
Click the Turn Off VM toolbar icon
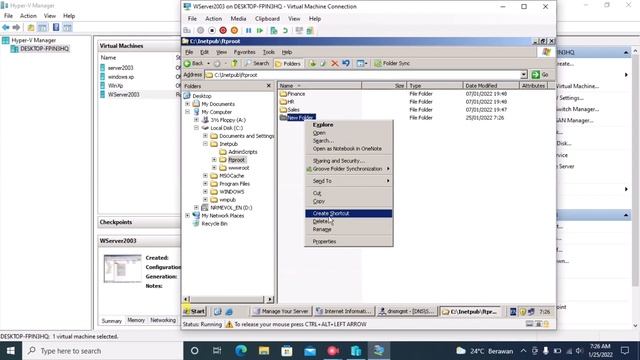click(x=212, y=31)
